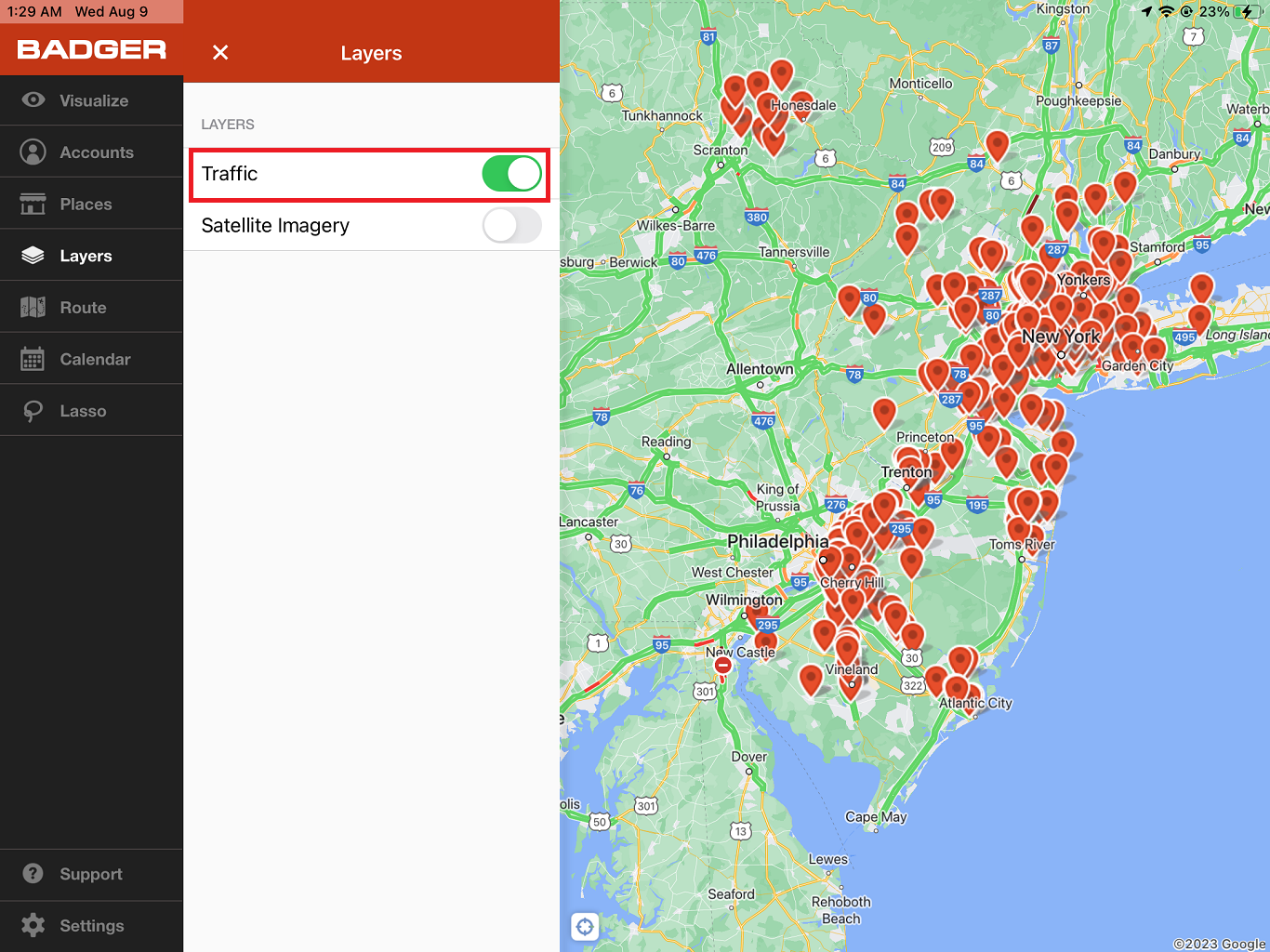Click the no-entry road closure icon near New Castle
The height and width of the screenshot is (952, 1270).
(x=723, y=665)
